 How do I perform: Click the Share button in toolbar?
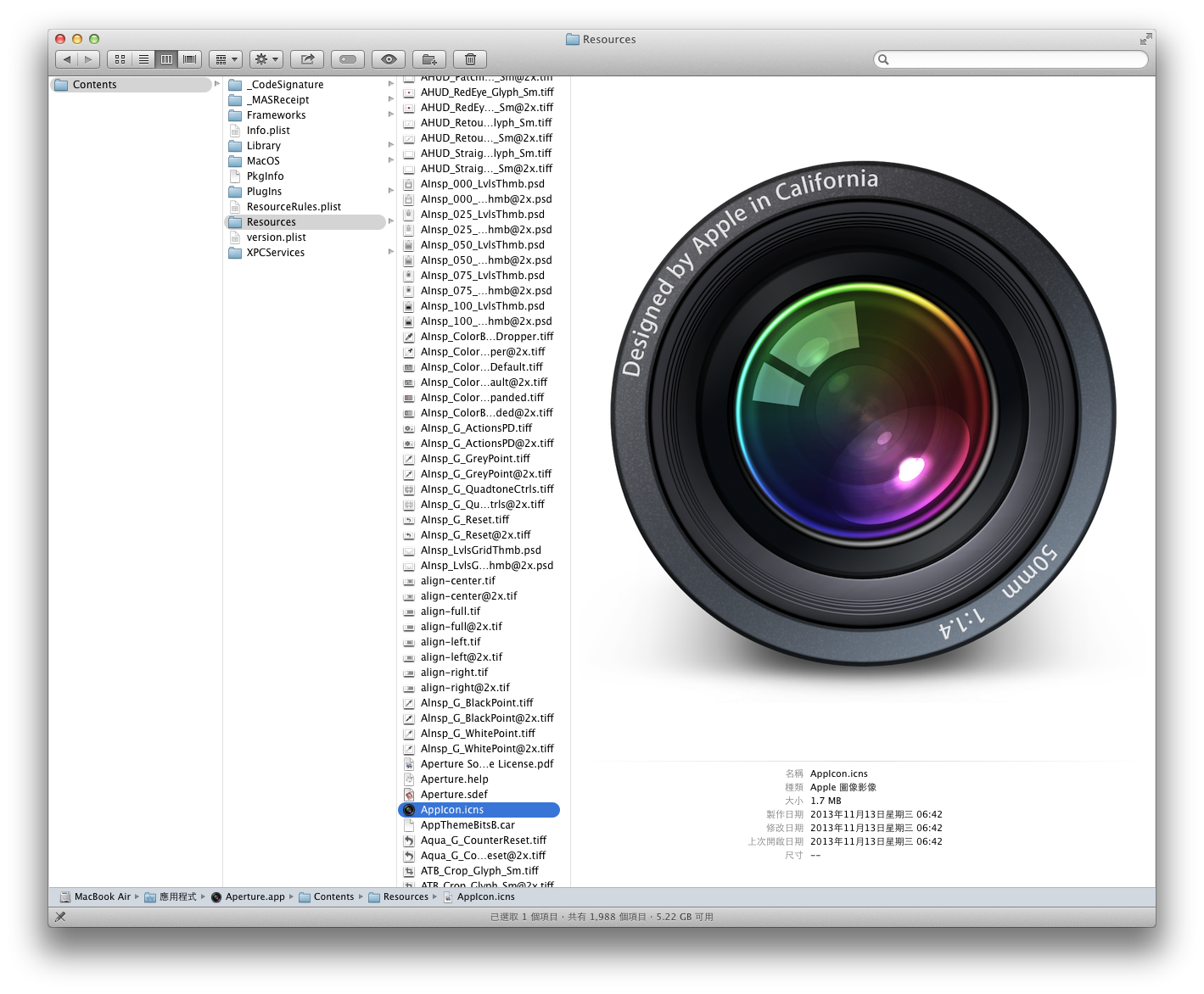(307, 59)
